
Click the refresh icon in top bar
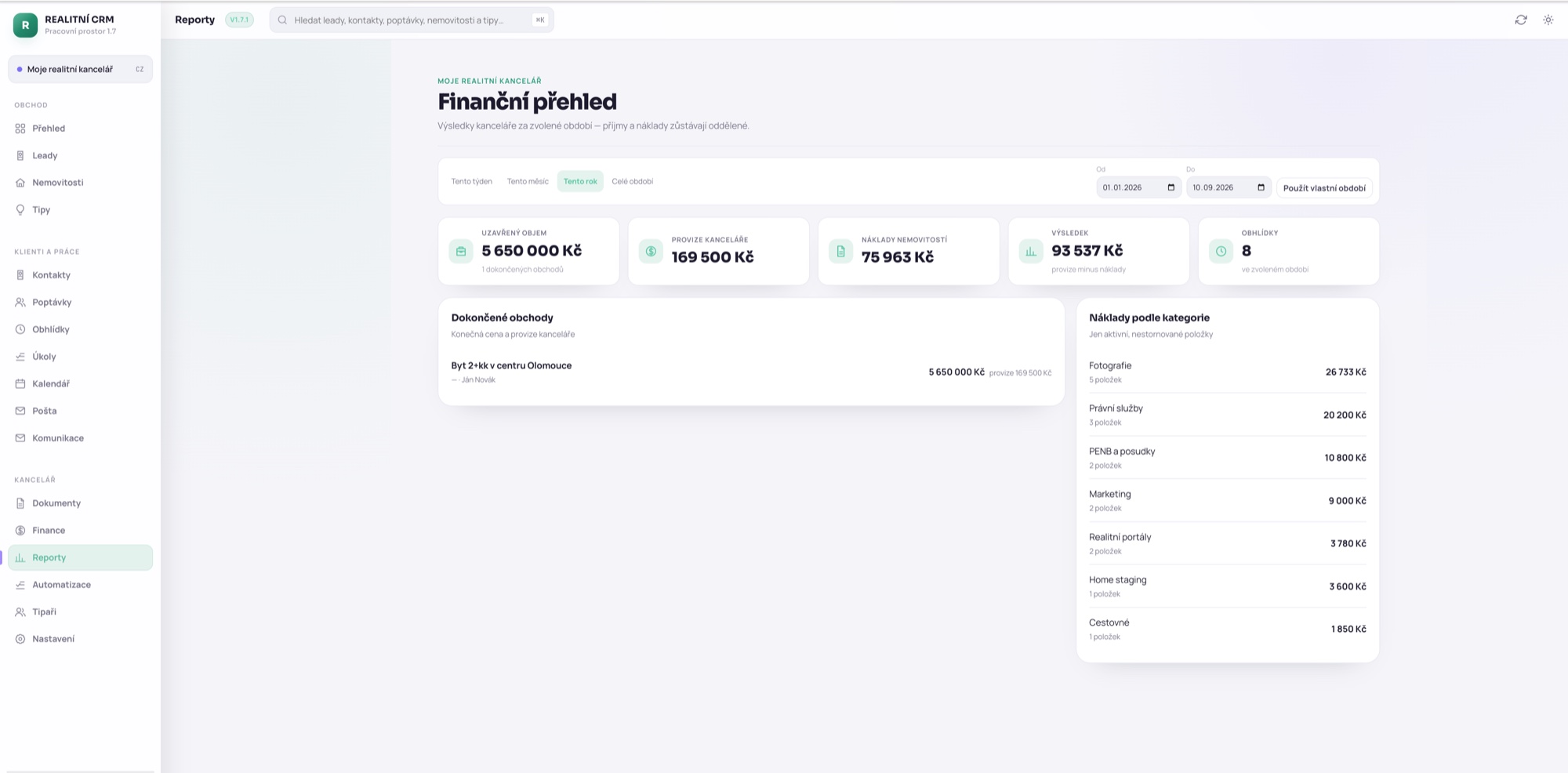coord(1521,20)
